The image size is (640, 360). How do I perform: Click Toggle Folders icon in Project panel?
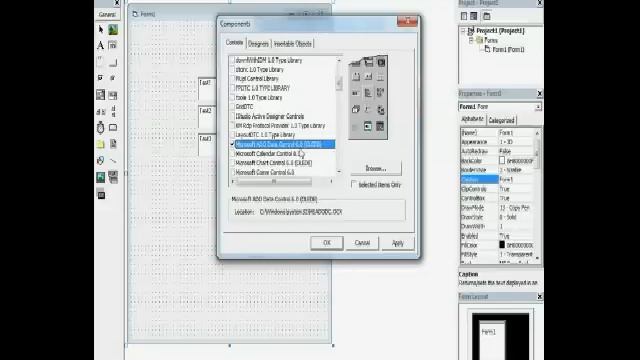coord(487,16)
